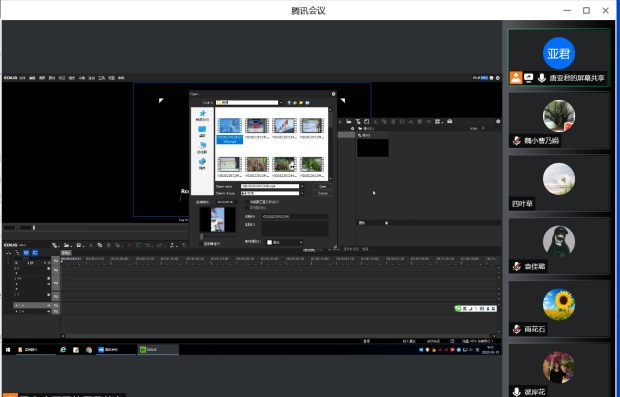620x397 pixels.
Task: Click the folder icon in bin window toolbar
Action: [349, 122]
